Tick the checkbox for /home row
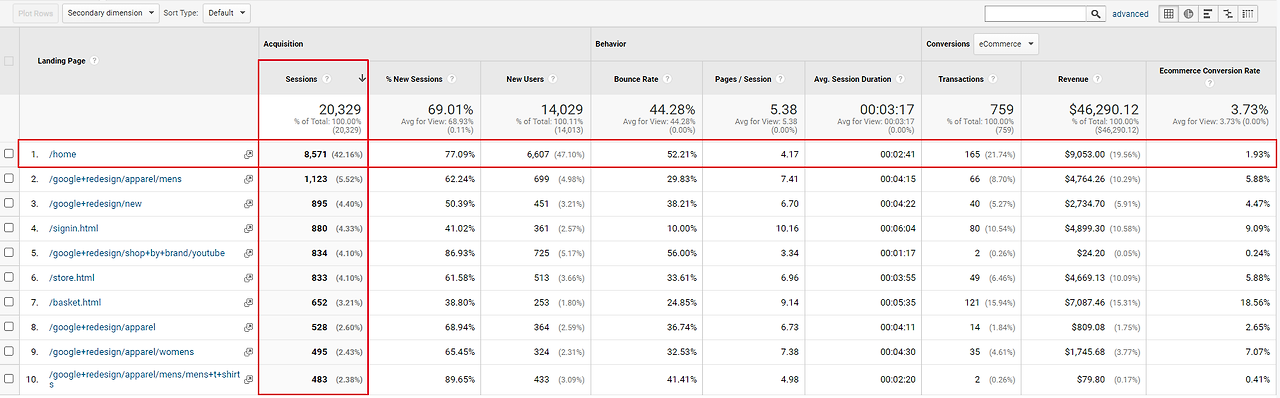Screen dimensions: 1280x398 tap(9, 154)
